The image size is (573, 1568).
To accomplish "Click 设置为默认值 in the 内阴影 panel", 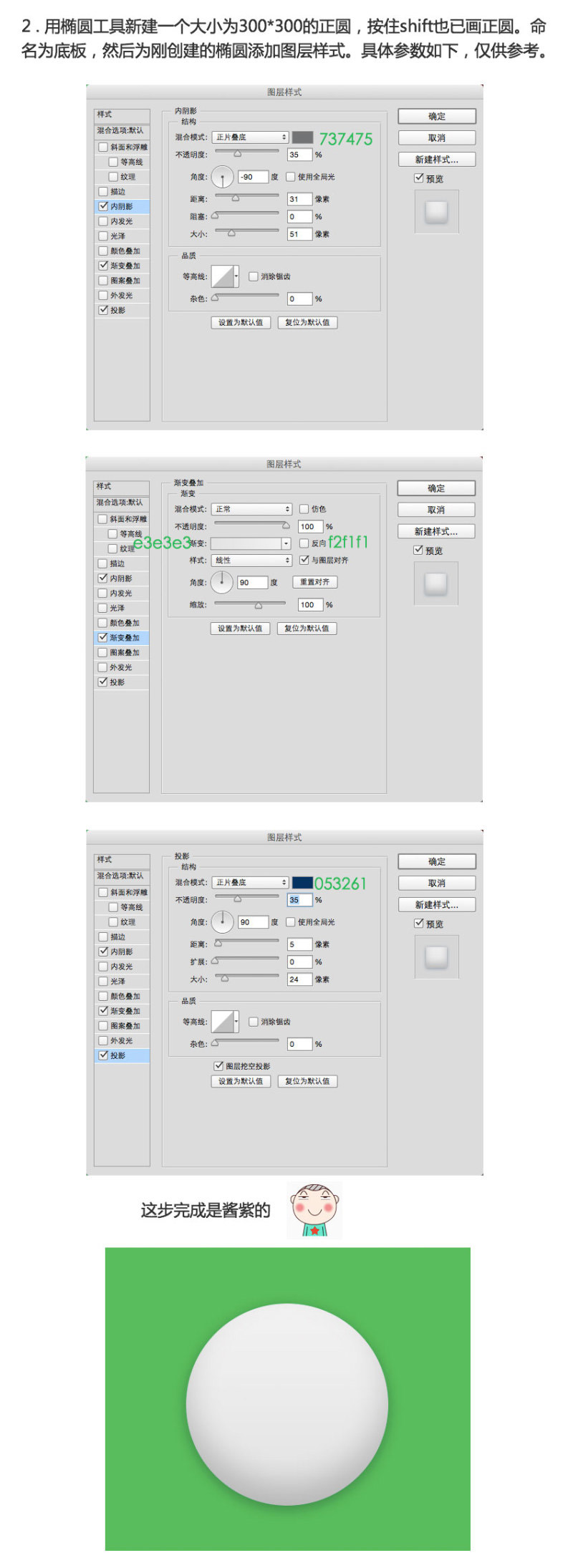I will point(241,322).
